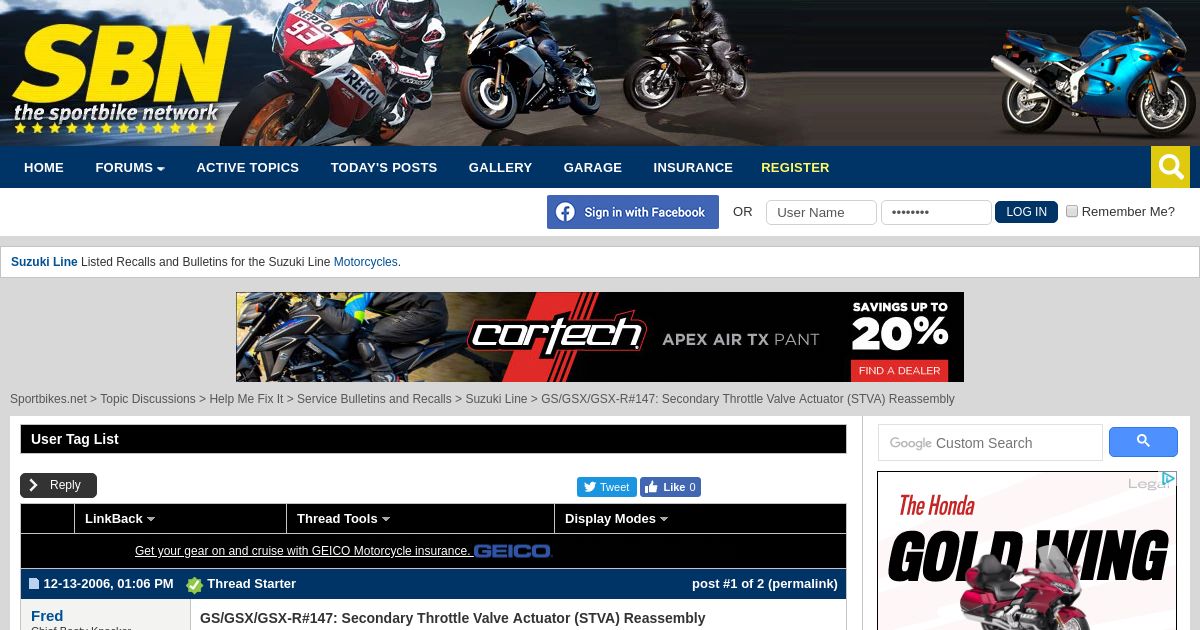1200x630 pixels.
Task: Click the Suzuki Line breadcrumb link
Action: coord(496,399)
